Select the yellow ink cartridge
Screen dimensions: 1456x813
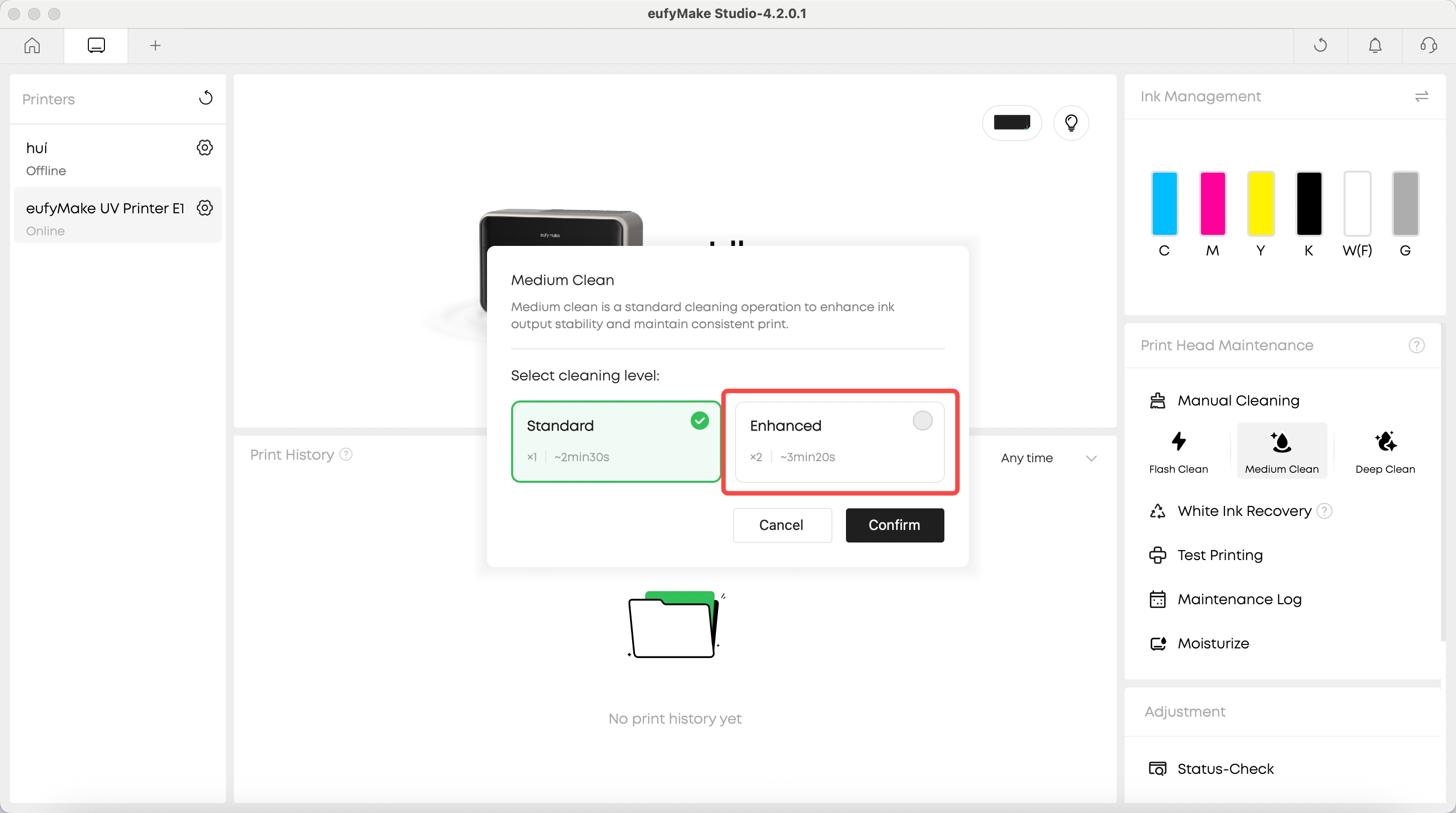point(1260,203)
